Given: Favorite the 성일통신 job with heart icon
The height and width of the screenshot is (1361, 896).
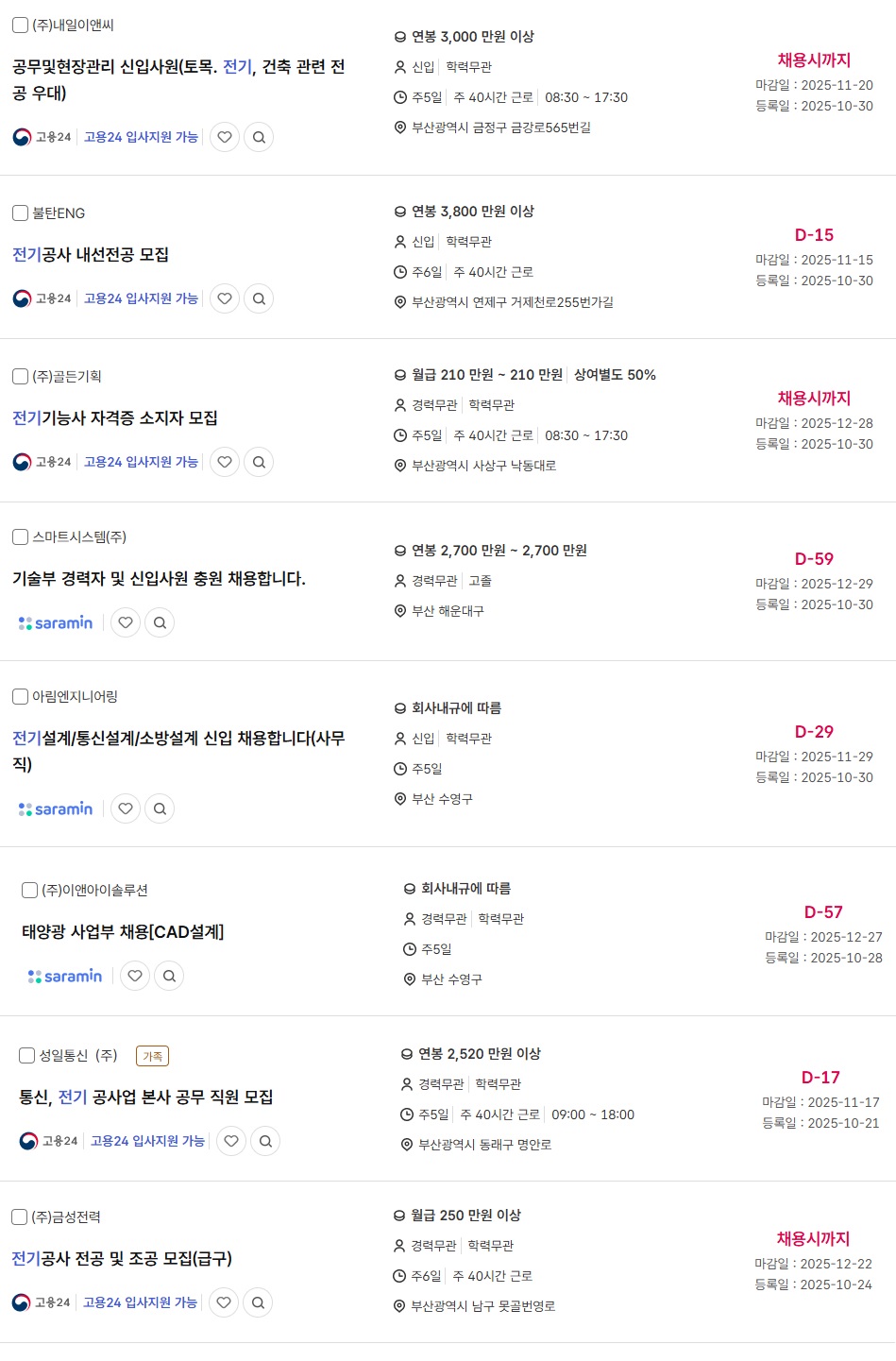Looking at the screenshot, I should click(231, 1141).
